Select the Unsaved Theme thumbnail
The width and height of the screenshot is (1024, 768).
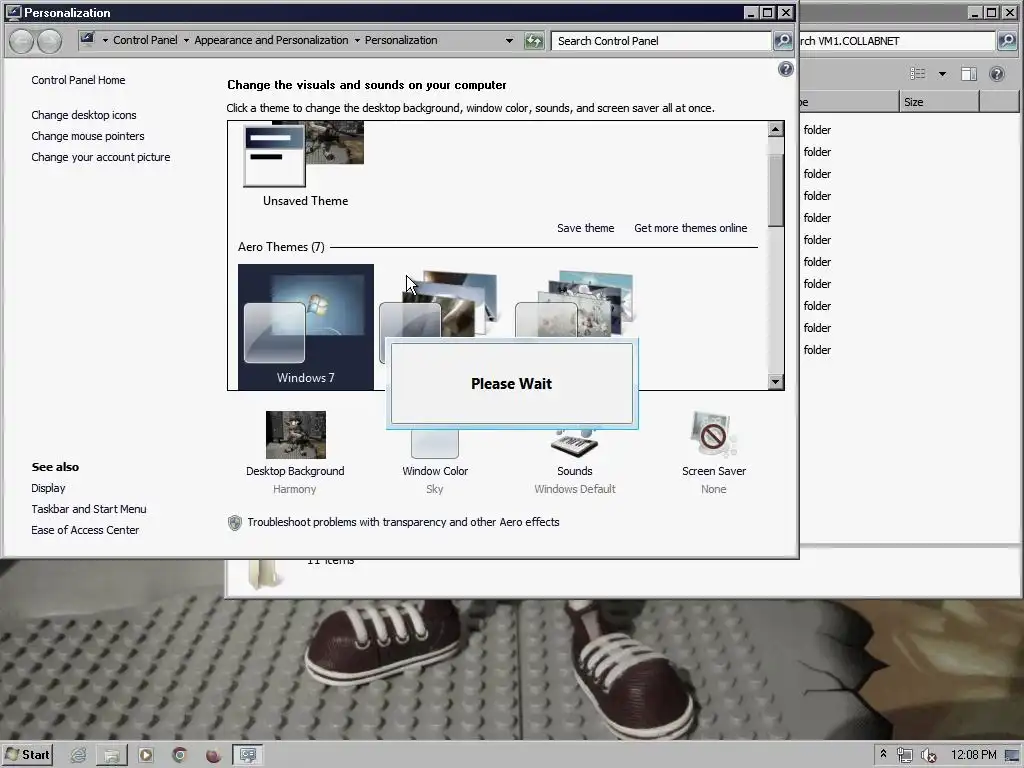304,155
